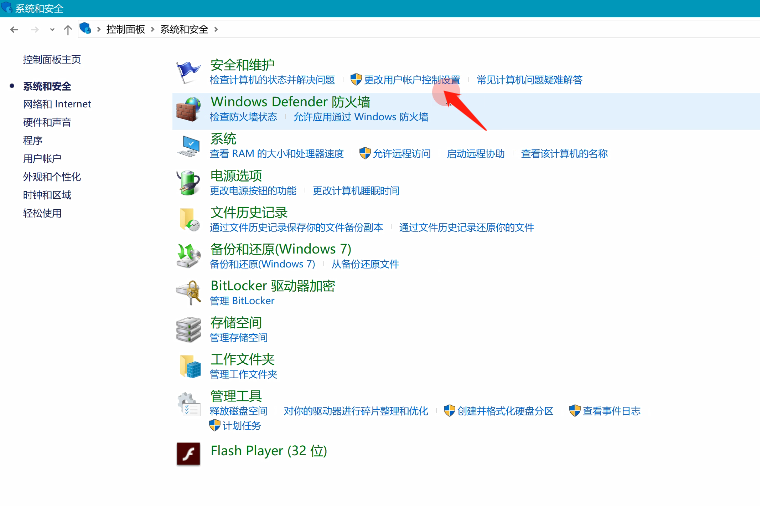Click the System computer monitor icon
Viewport: 760px width, 506px height.
click(188, 145)
